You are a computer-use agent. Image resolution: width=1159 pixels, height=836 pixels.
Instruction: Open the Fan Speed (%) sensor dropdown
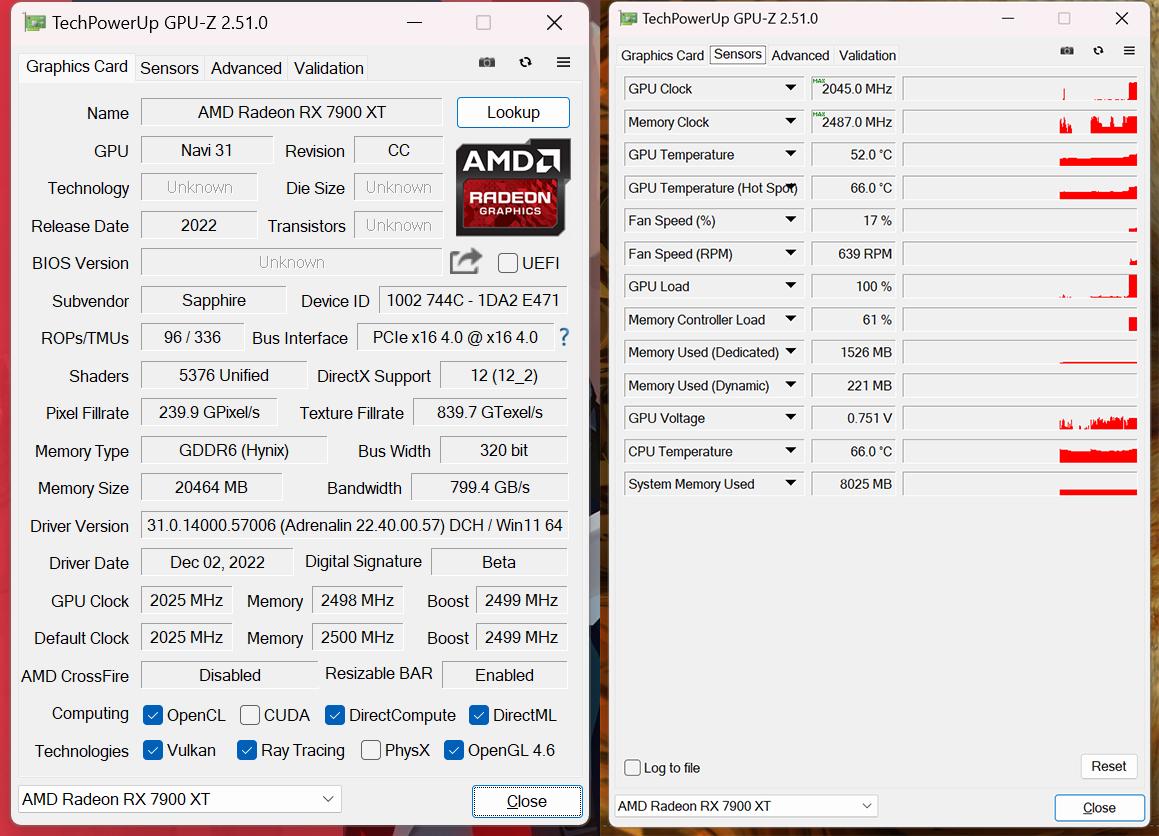pos(790,220)
